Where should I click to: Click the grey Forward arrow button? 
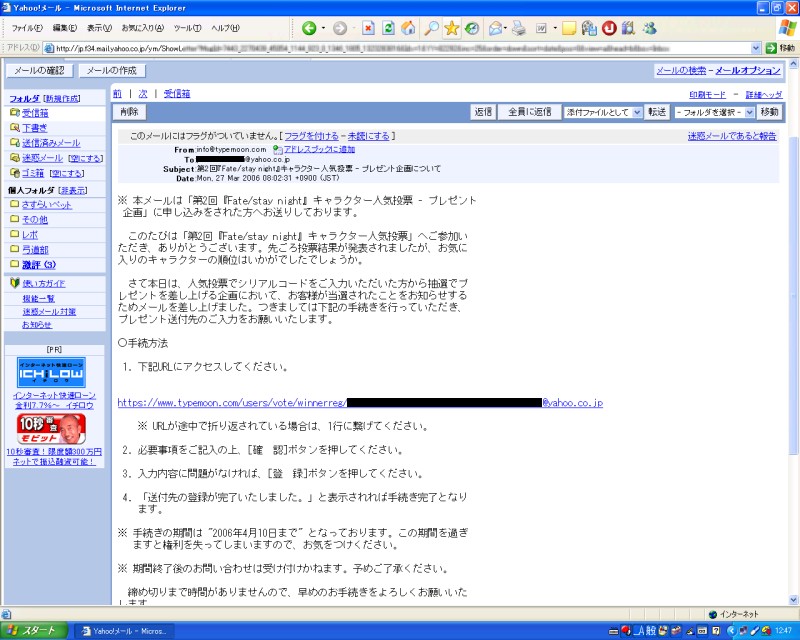coord(340,28)
